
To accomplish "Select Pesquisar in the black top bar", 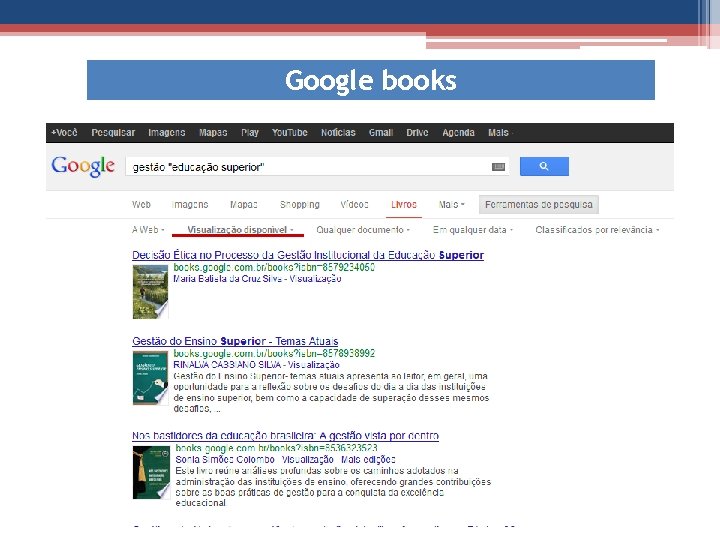I will coord(113,133).
